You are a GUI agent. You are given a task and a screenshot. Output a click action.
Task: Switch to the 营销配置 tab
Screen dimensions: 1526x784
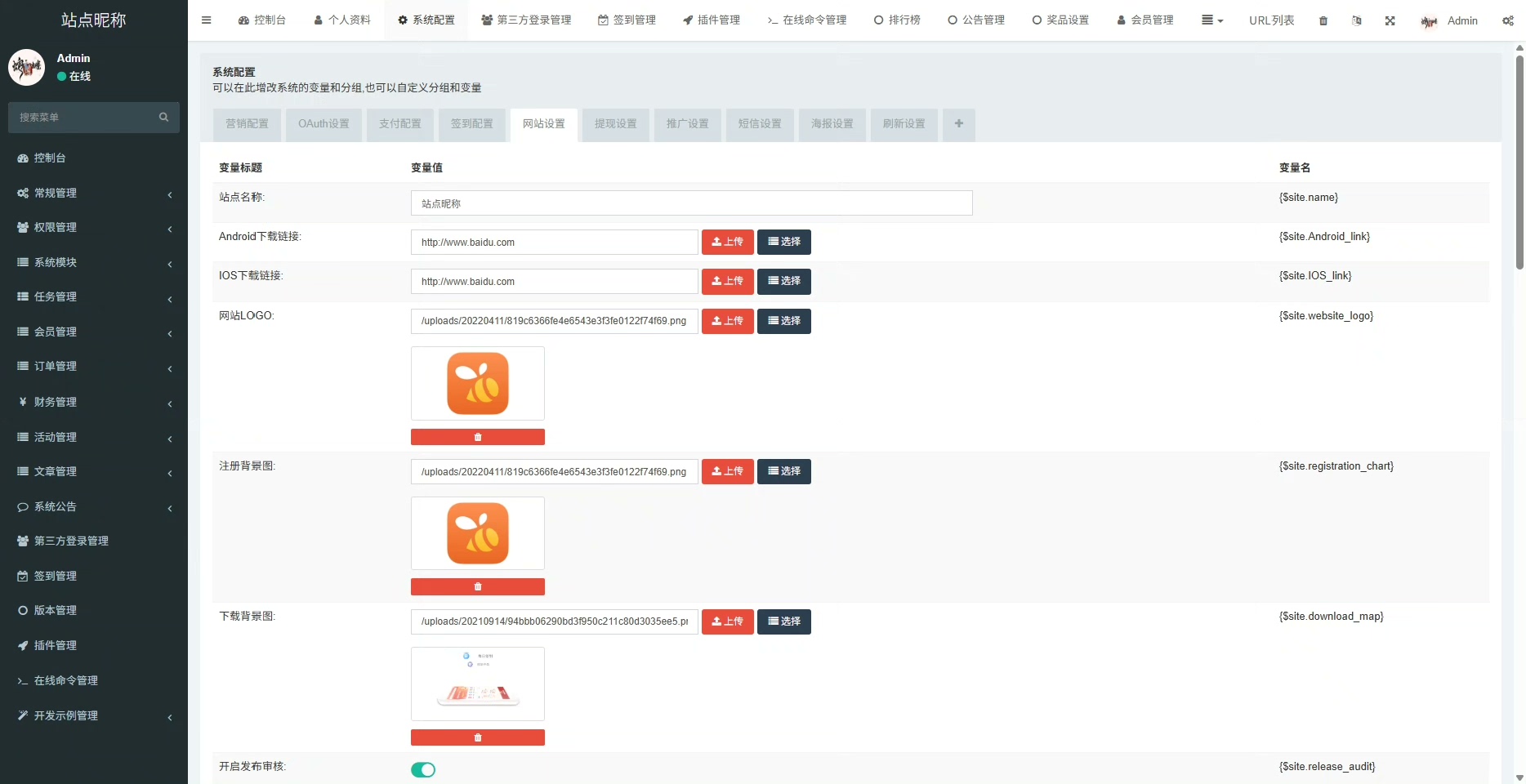click(247, 124)
